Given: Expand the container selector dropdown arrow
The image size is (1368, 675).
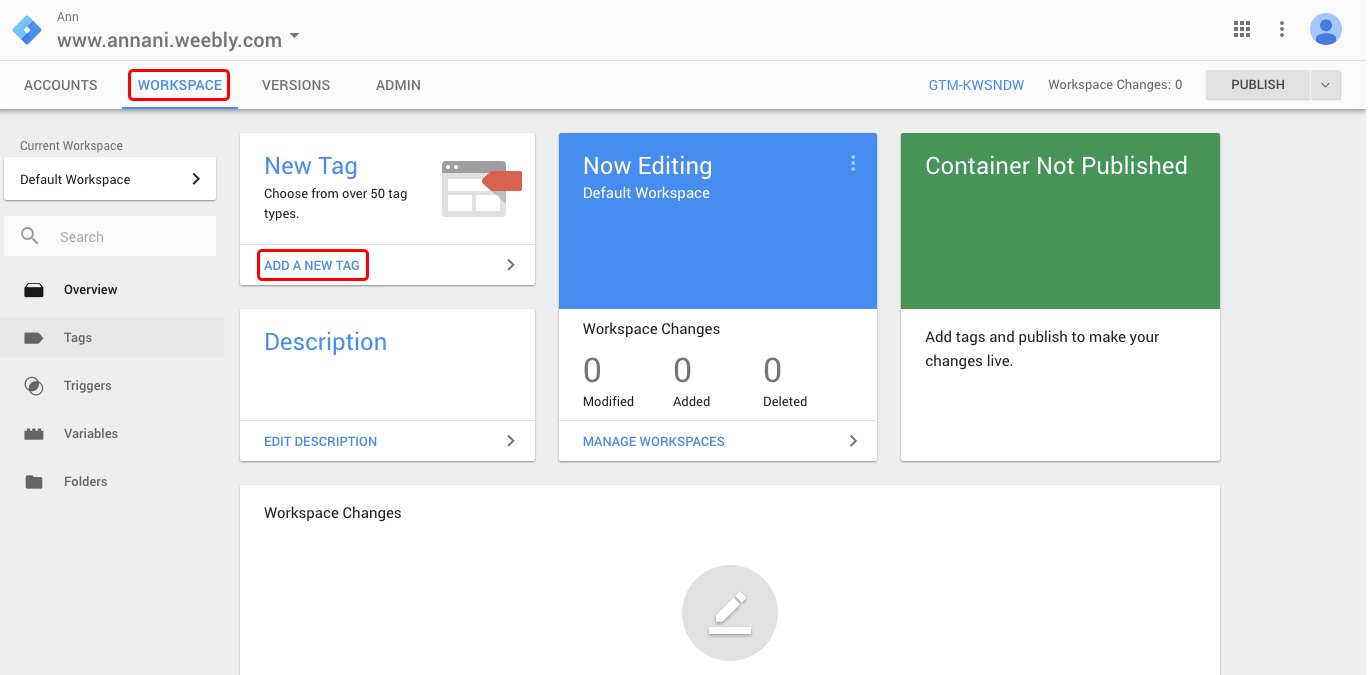Looking at the screenshot, I should [294, 37].
